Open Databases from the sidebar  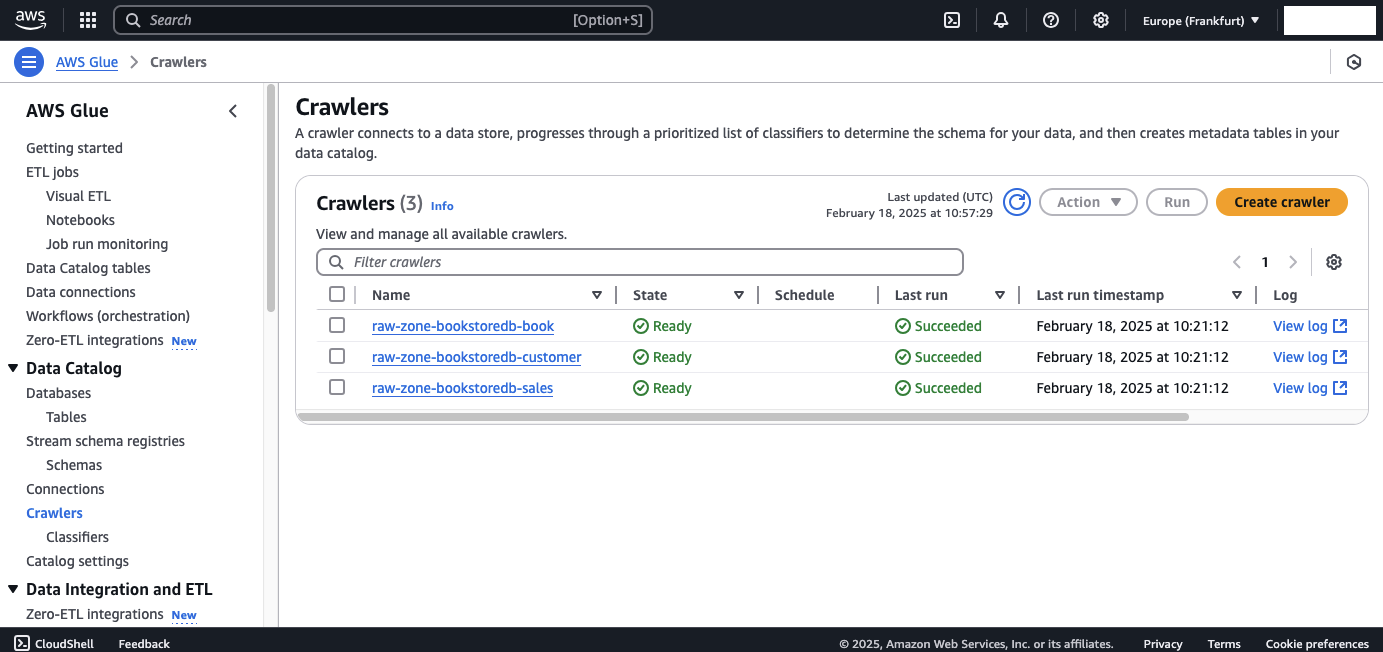click(x=58, y=392)
